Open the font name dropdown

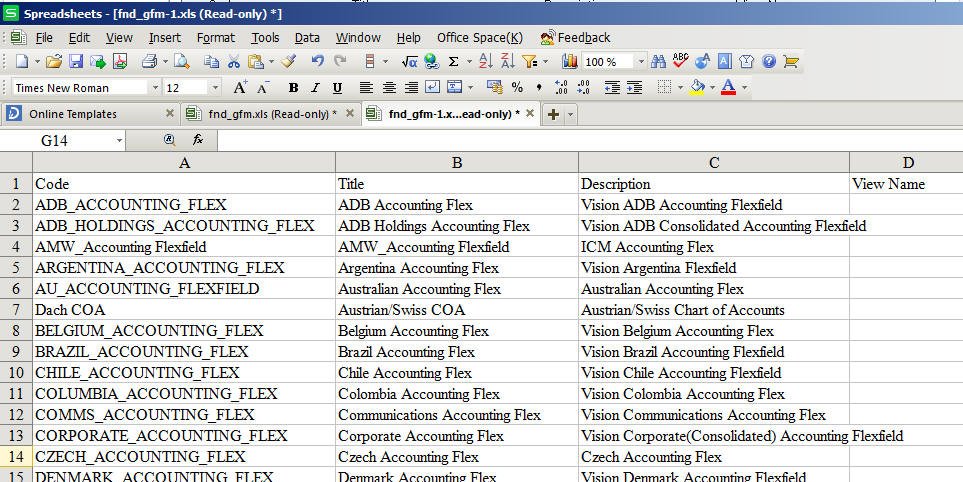(x=155, y=88)
